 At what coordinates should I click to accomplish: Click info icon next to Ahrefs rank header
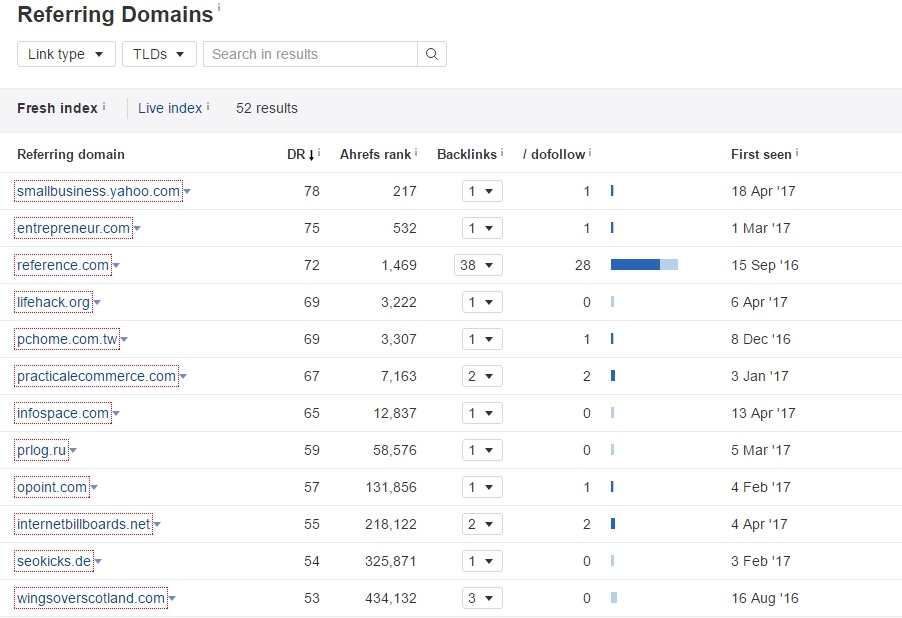(x=416, y=152)
